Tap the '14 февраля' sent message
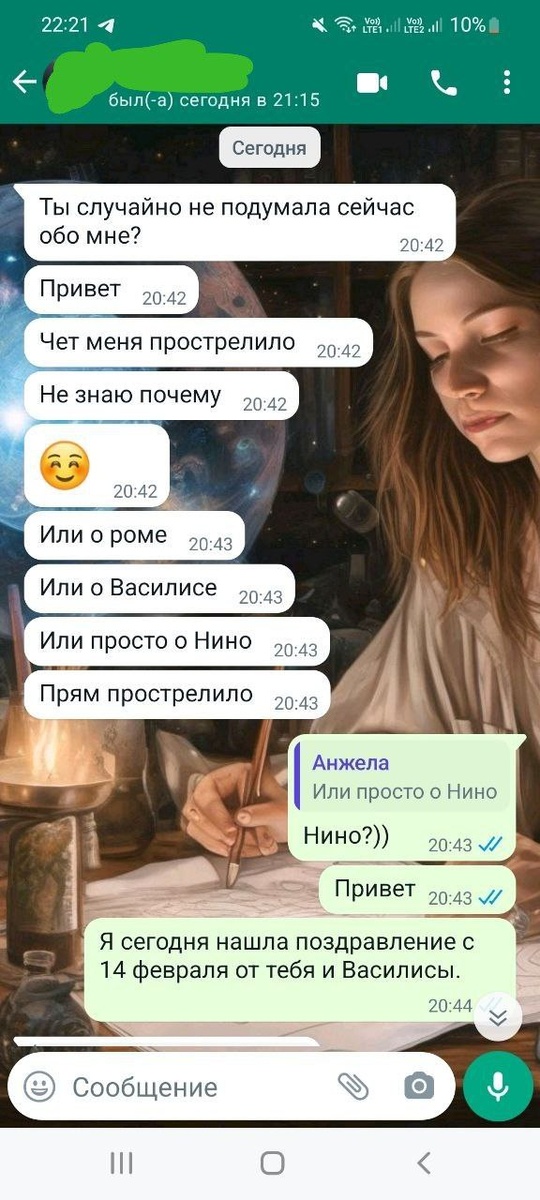The height and width of the screenshot is (1200, 540). 300,970
